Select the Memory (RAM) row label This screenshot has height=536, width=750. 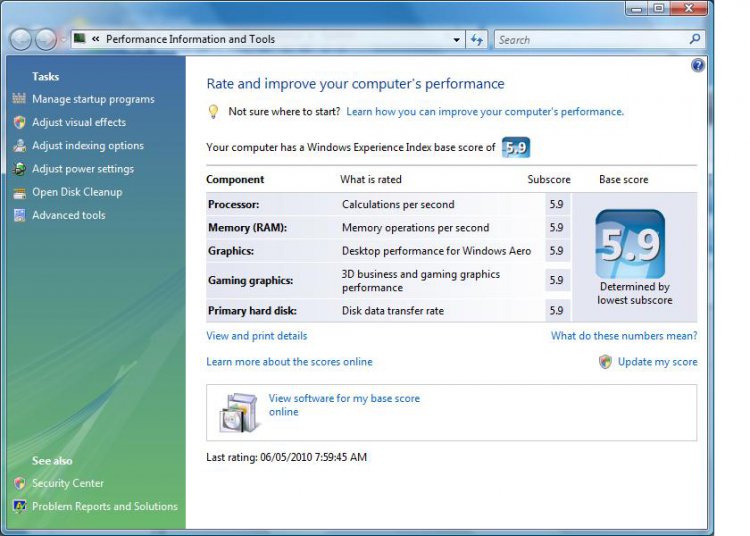click(247, 228)
